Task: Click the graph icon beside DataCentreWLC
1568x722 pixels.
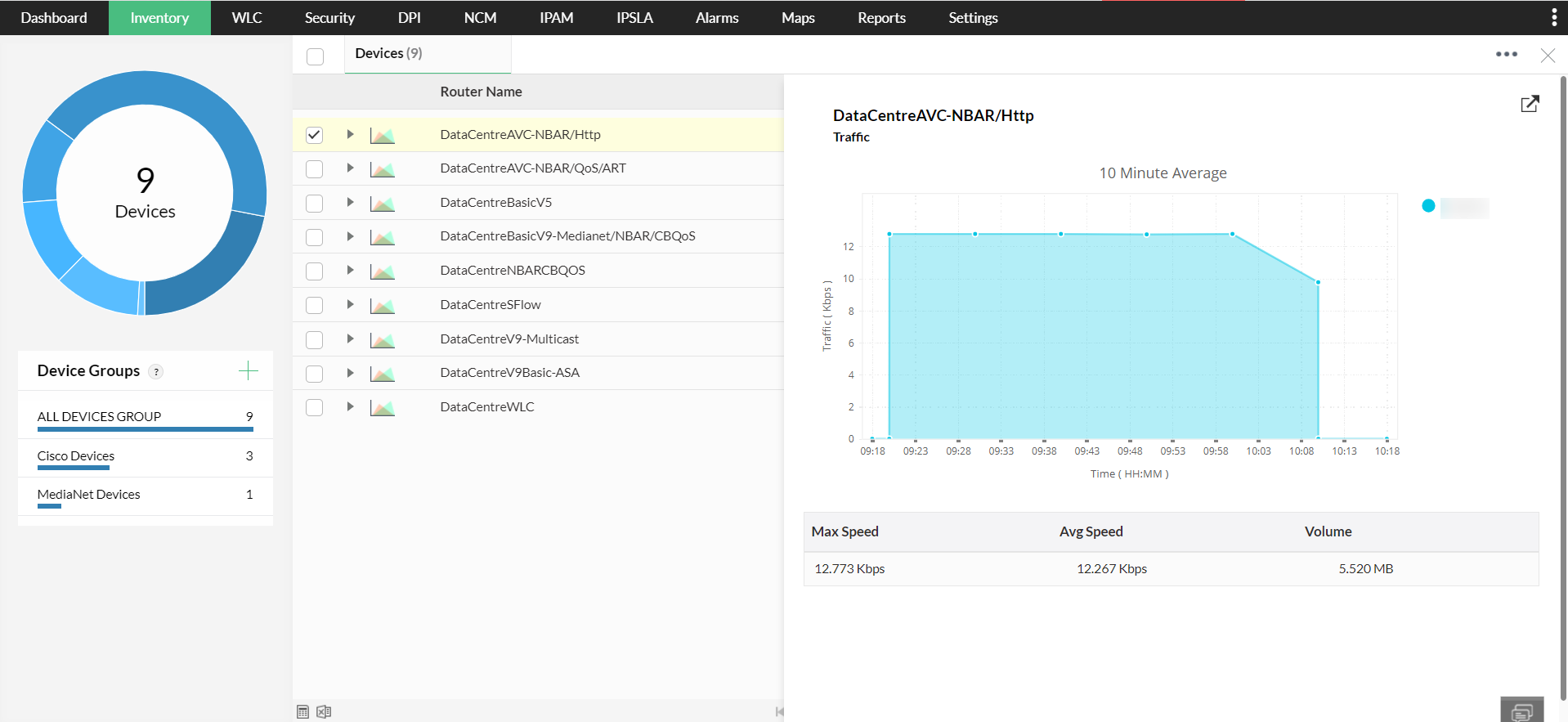Action: pos(382,408)
